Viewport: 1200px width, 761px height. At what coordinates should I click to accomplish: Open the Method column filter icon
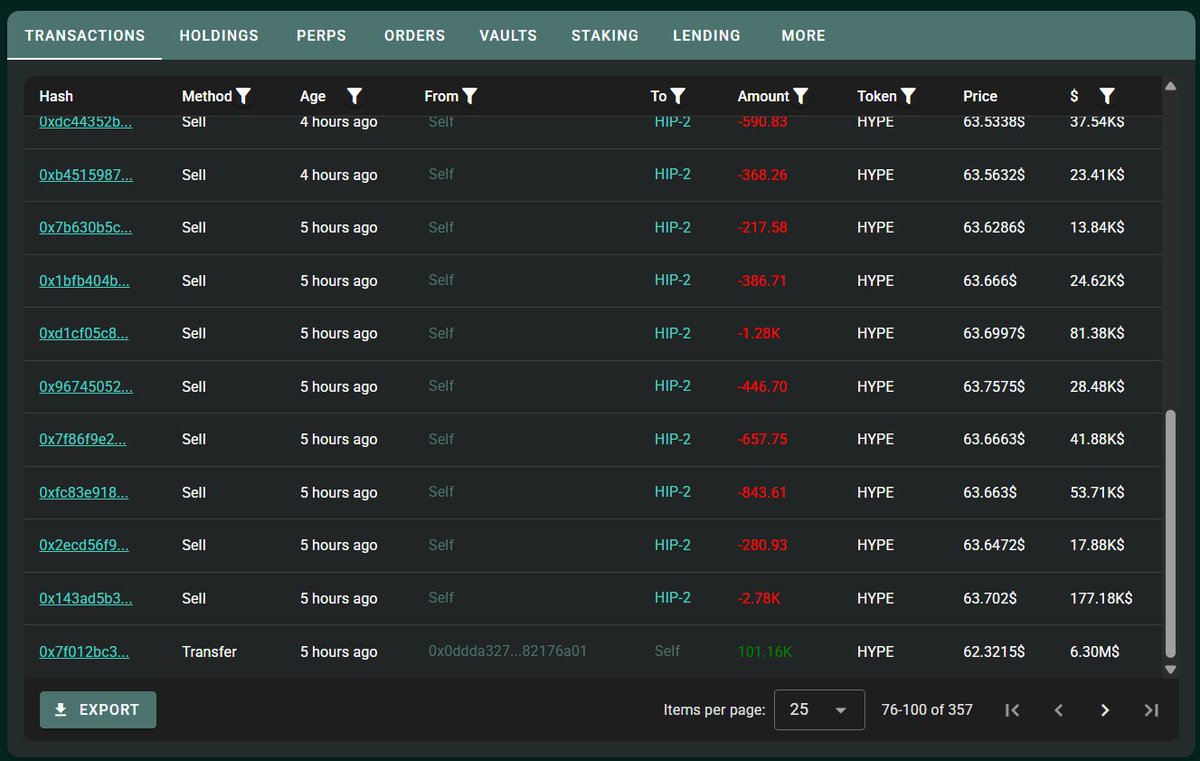pyautogui.click(x=243, y=96)
